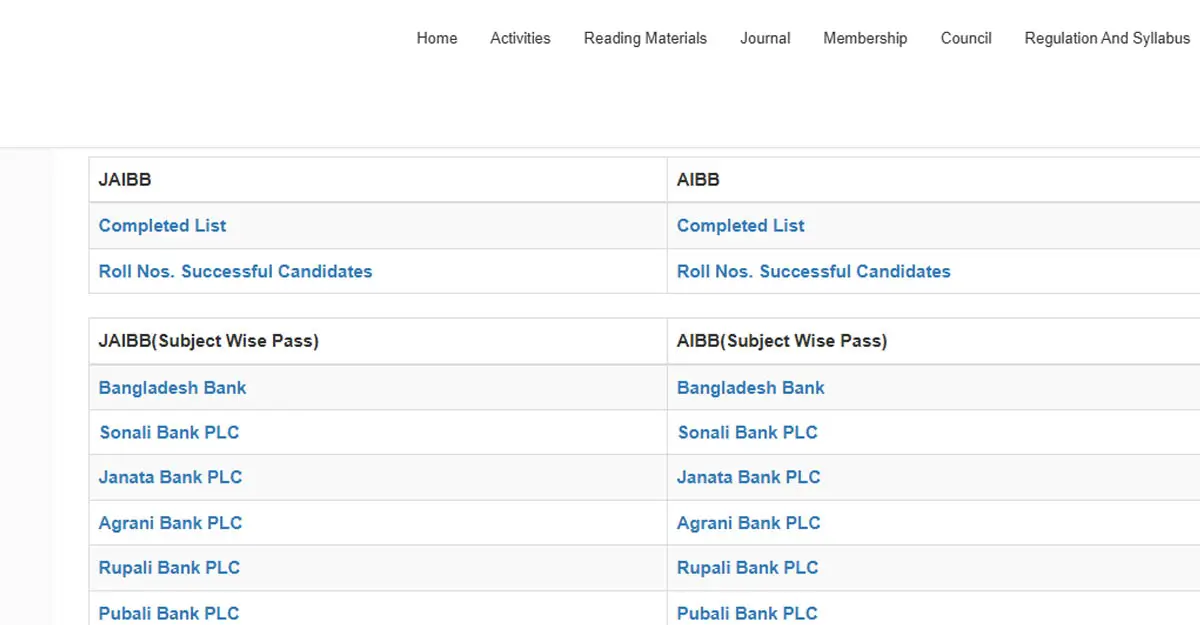The image size is (1200, 625).
Task: Select Sonali Bank PLC in JAIBB column
Action: [x=169, y=433]
